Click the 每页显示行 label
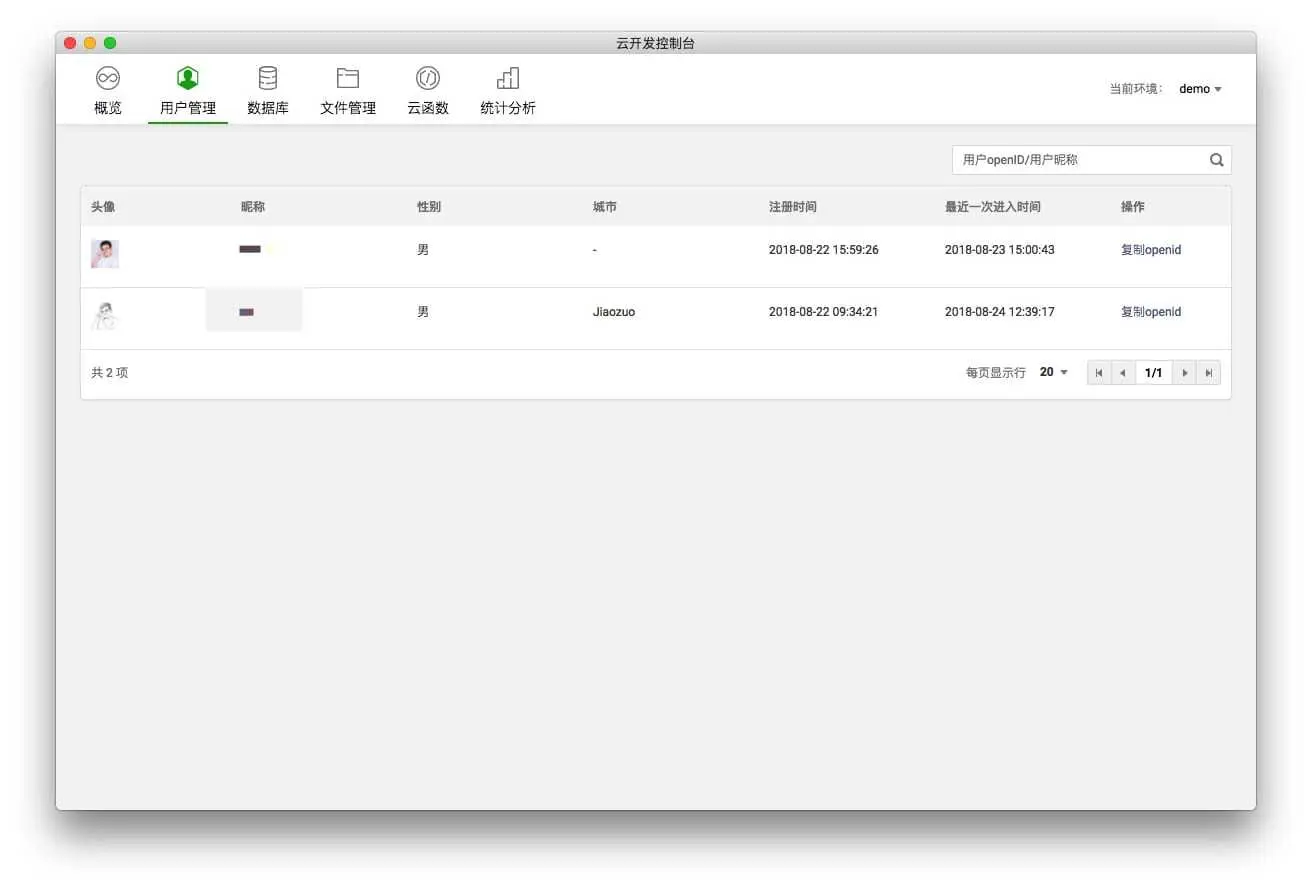This screenshot has height=890, width=1312. point(996,373)
